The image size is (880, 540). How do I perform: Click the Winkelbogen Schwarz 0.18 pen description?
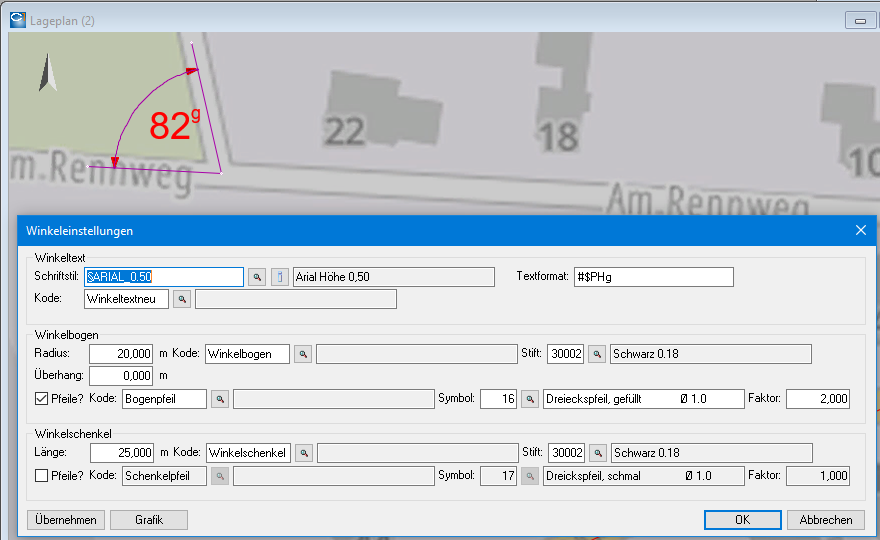click(711, 354)
